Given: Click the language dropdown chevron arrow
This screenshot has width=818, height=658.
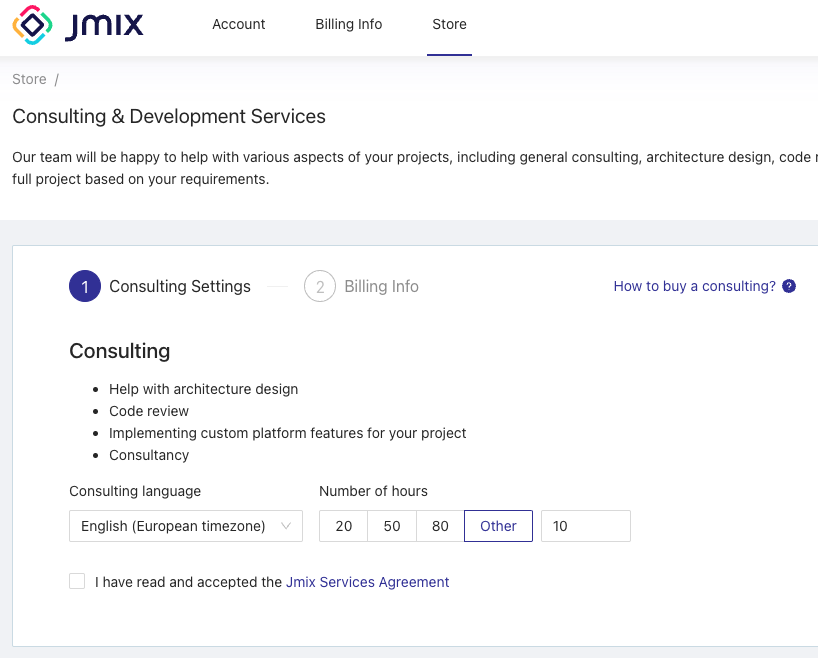Looking at the screenshot, I should pyautogui.click(x=286, y=526).
